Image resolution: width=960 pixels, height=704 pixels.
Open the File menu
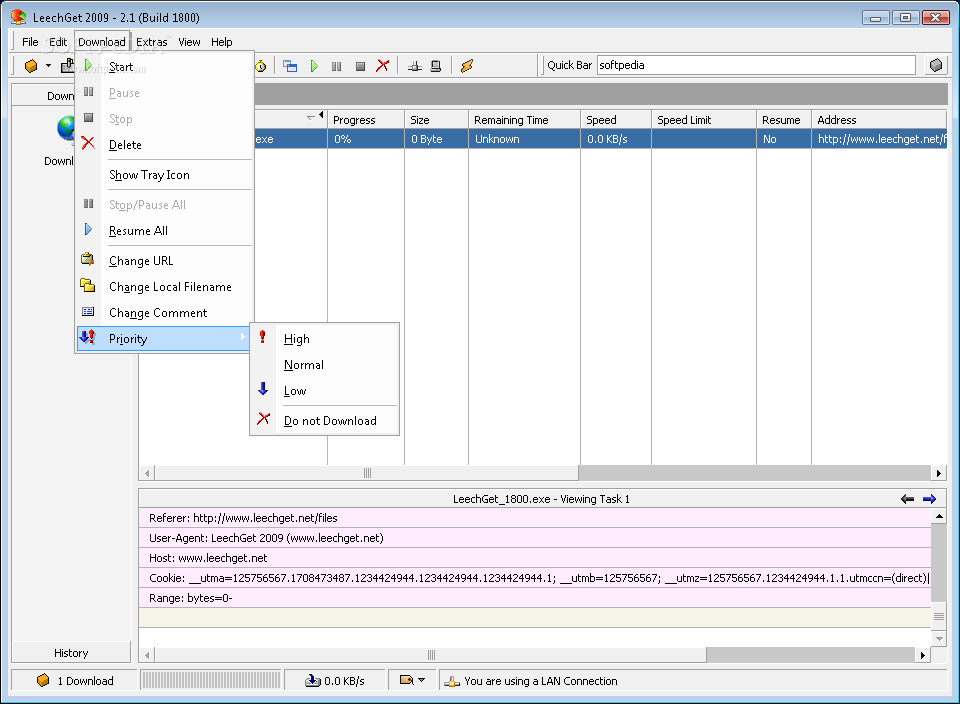[x=30, y=42]
